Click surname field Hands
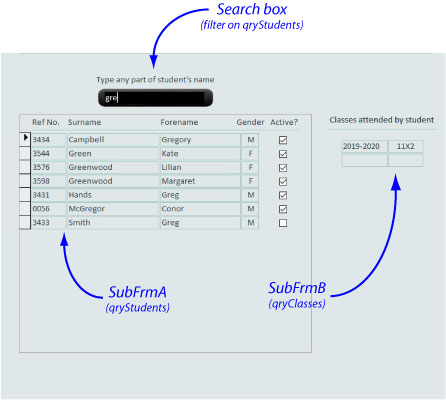The width and height of the screenshot is (446, 400). (113, 195)
